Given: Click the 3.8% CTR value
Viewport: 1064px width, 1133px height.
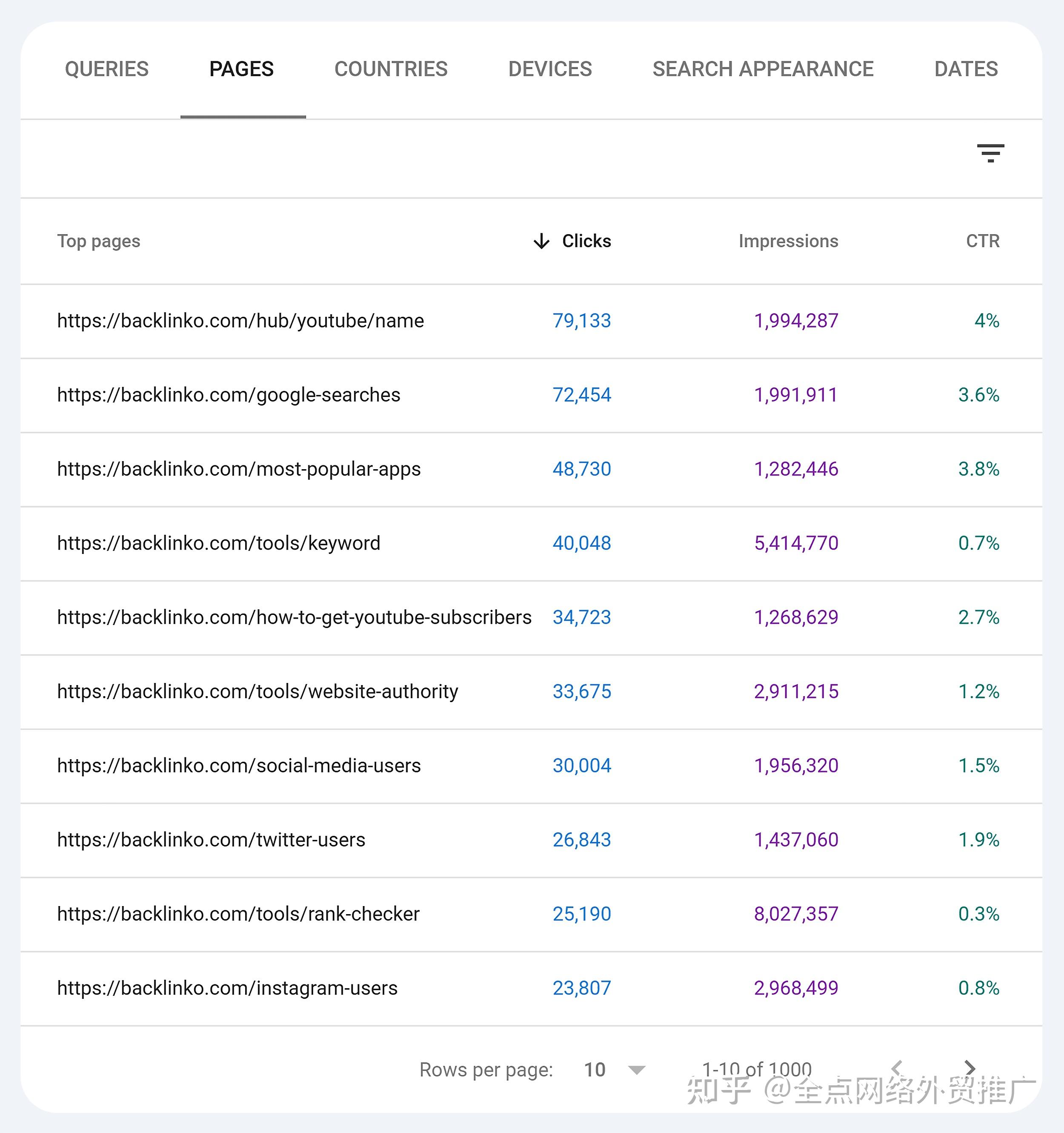Looking at the screenshot, I should point(978,469).
